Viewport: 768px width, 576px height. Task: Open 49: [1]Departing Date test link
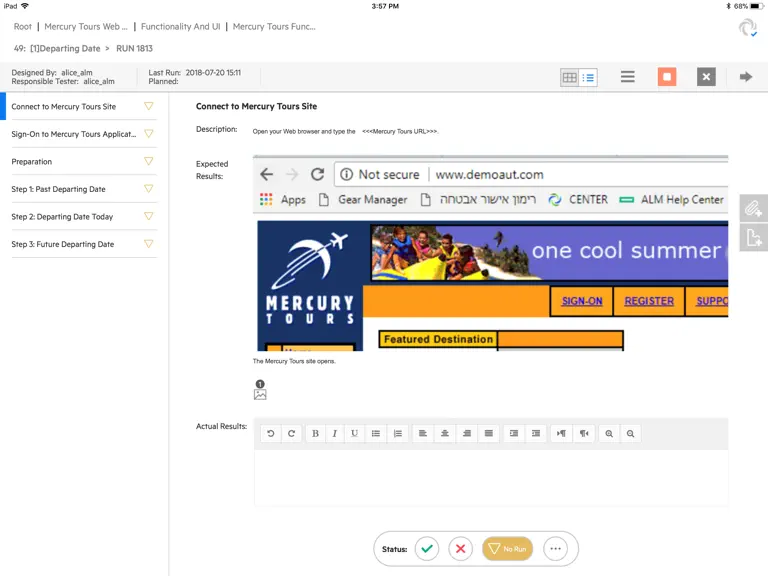(57, 48)
